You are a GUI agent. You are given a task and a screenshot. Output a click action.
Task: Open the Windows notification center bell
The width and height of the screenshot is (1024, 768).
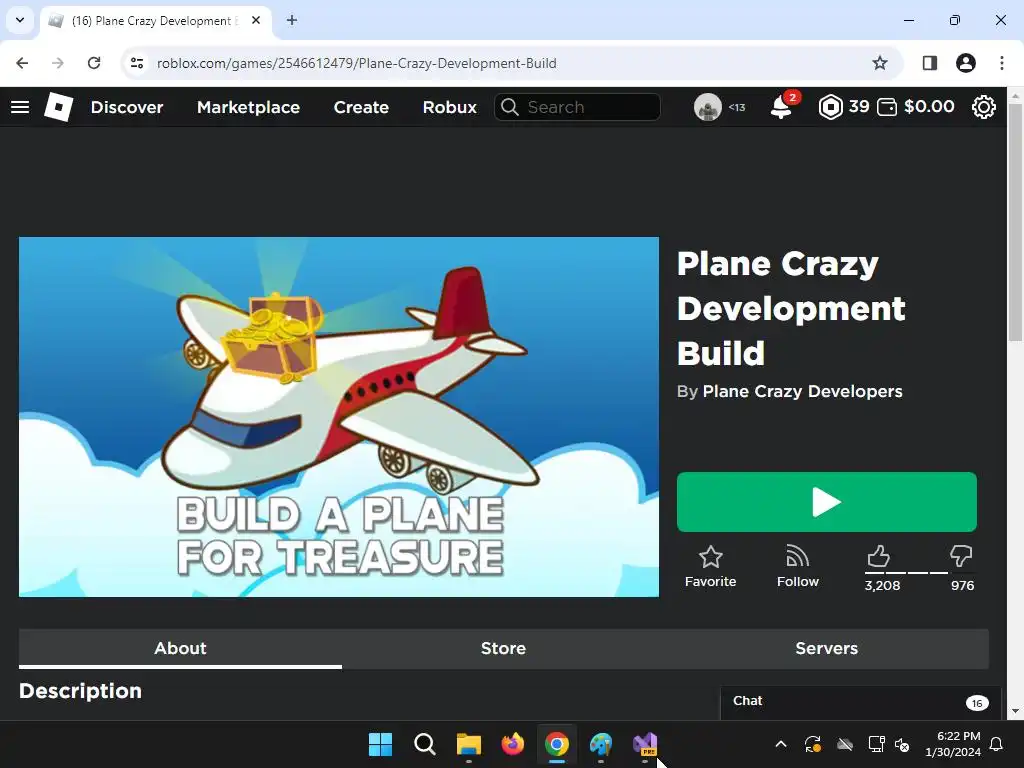997,744
